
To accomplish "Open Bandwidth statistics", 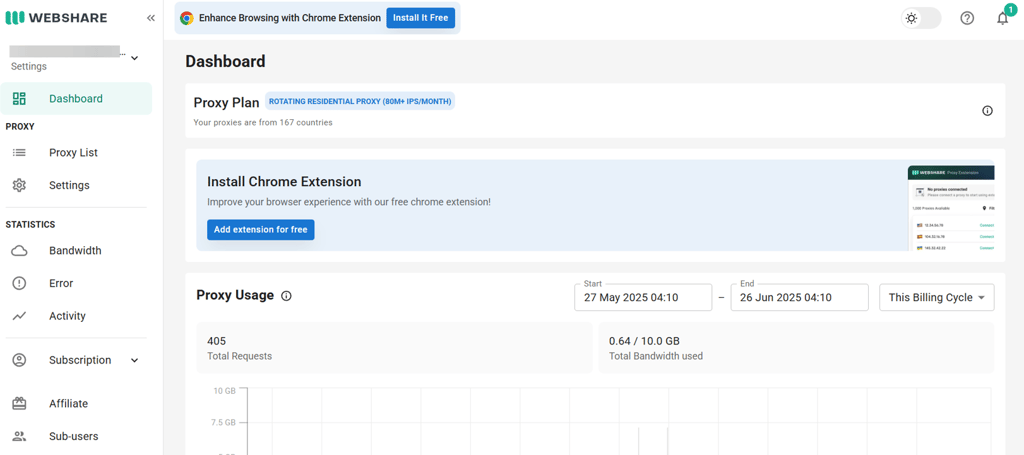I will tap(75, 251).
